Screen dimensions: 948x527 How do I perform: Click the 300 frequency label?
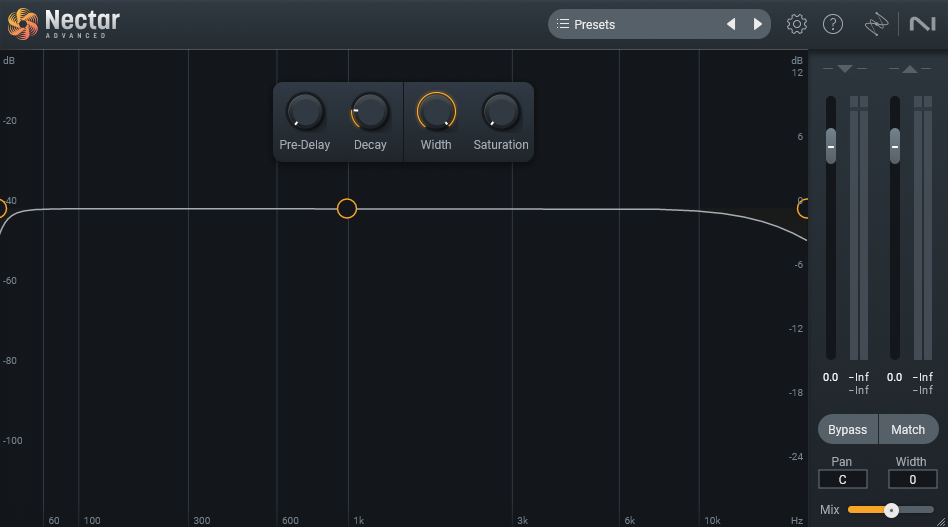tap(202, 520)
